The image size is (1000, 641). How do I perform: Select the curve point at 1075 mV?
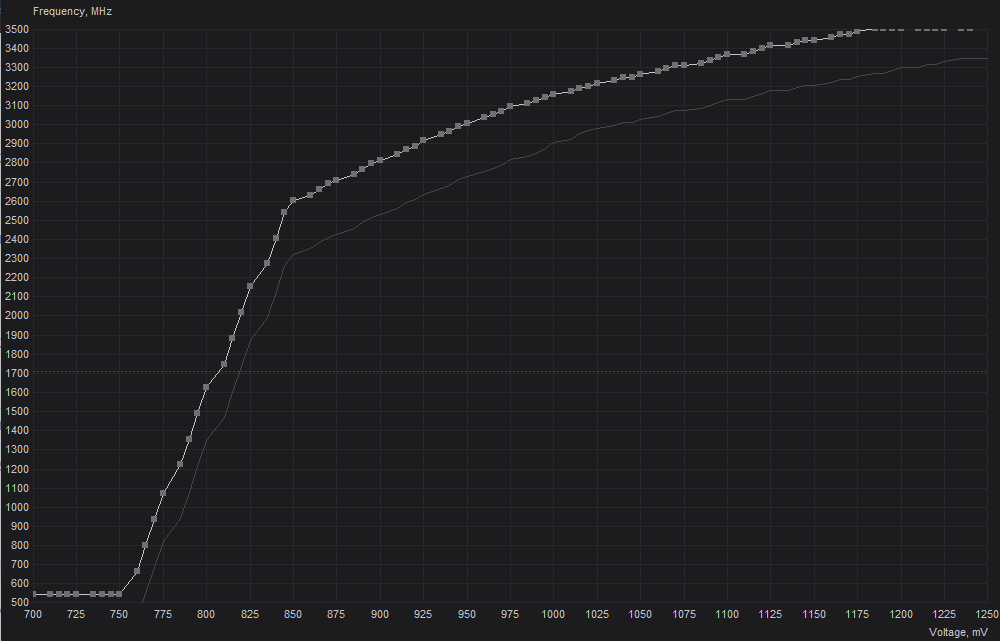point(684,65)
